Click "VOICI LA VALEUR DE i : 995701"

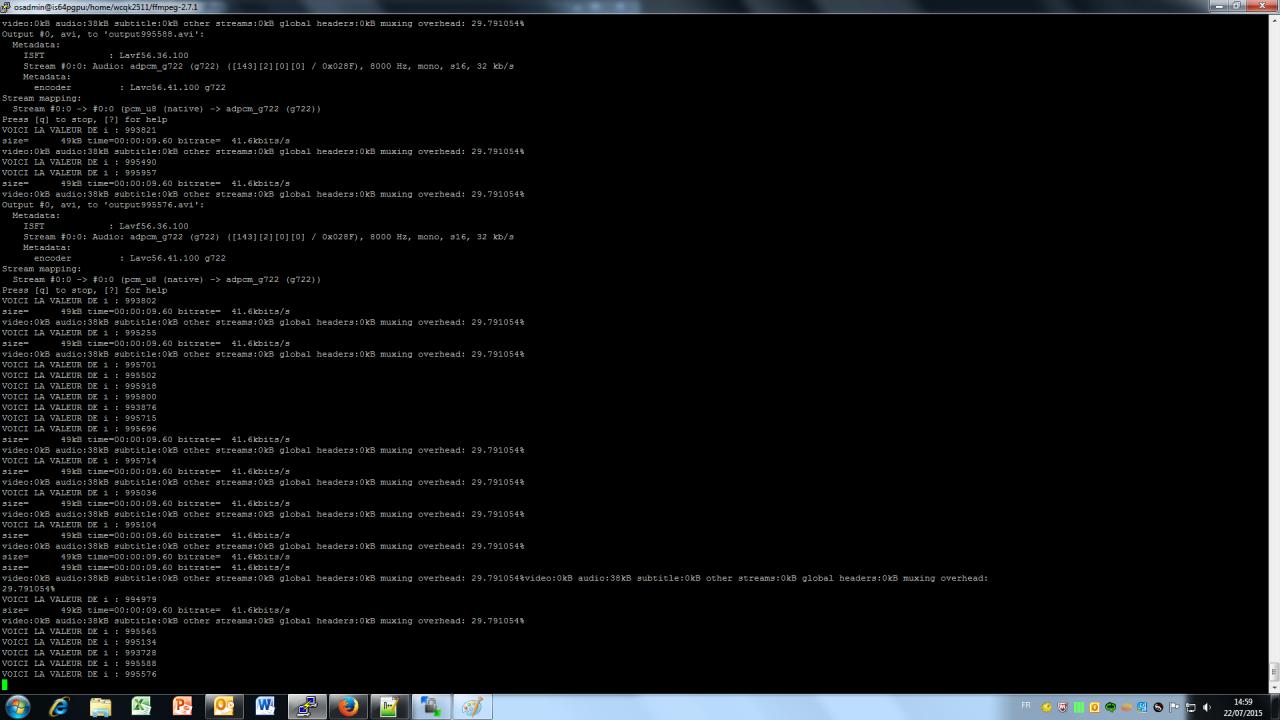click(x=79, y=365)
